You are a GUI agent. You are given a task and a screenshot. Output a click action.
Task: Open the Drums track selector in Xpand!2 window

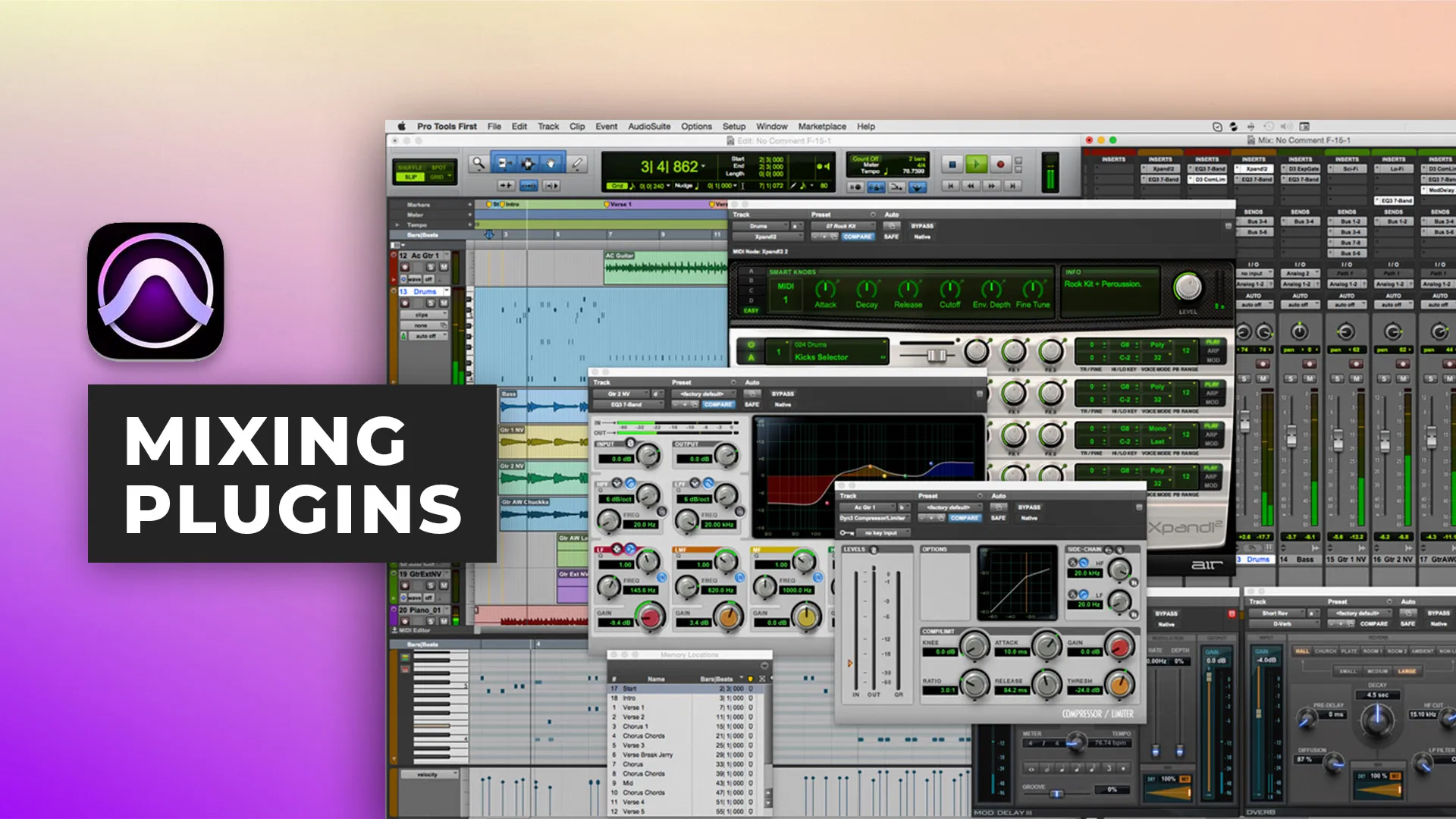760,226
